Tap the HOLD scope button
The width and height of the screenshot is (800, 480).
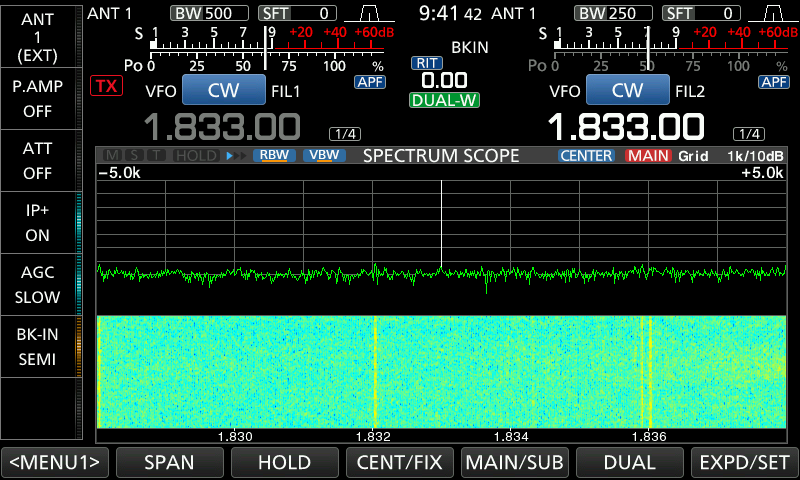[x=285, y=463]
